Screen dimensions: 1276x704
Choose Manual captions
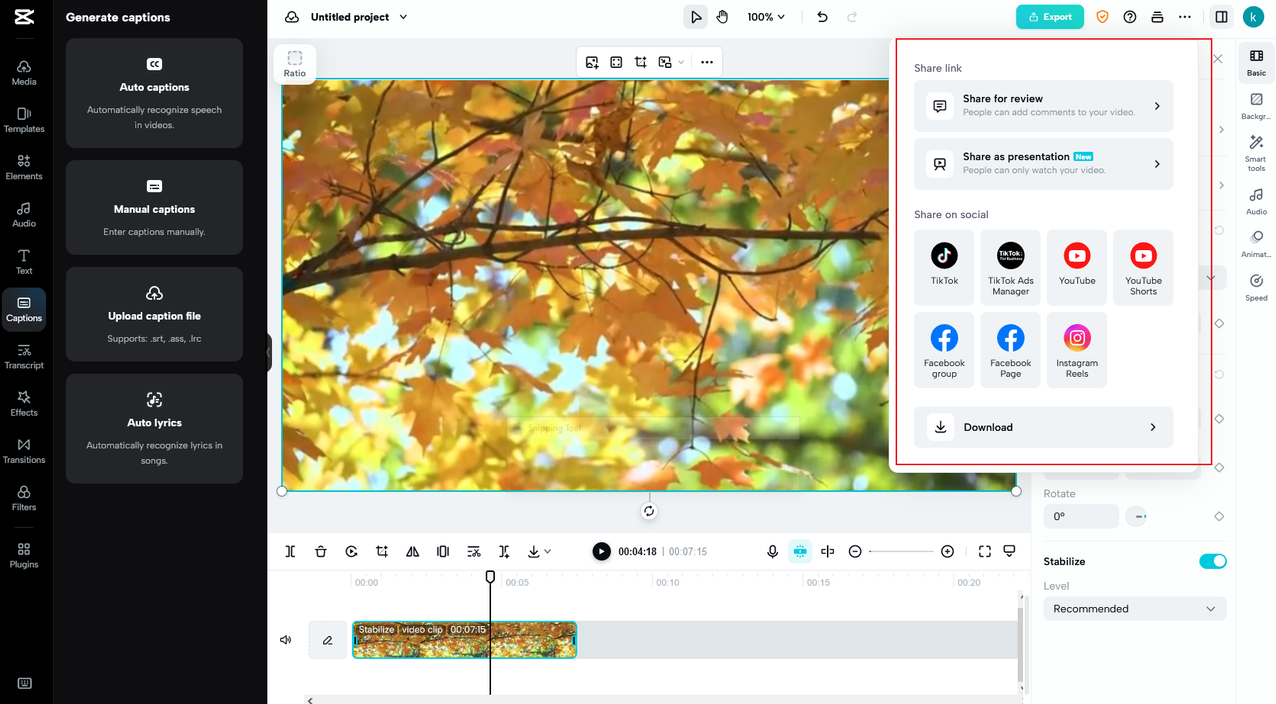(154, 208)
